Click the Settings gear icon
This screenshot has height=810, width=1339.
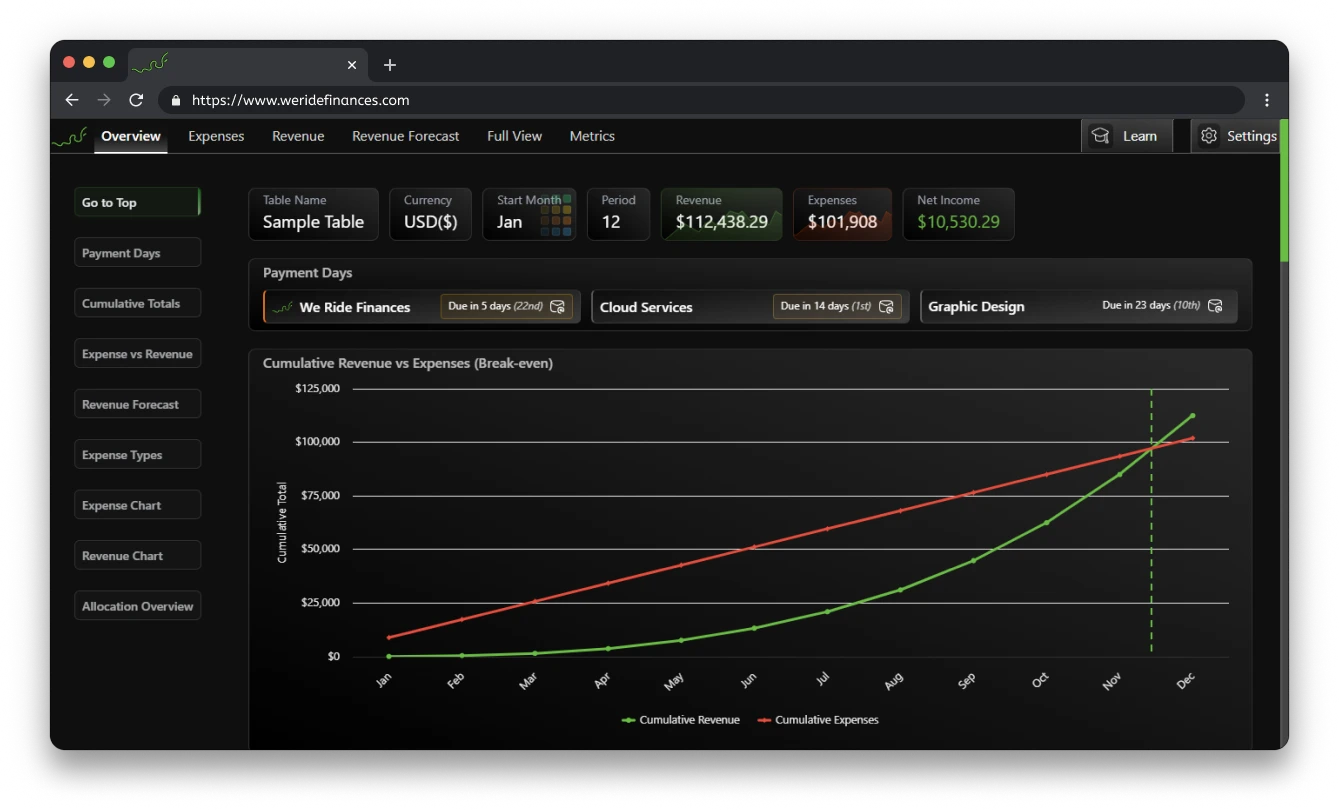tap(1209, 136)
